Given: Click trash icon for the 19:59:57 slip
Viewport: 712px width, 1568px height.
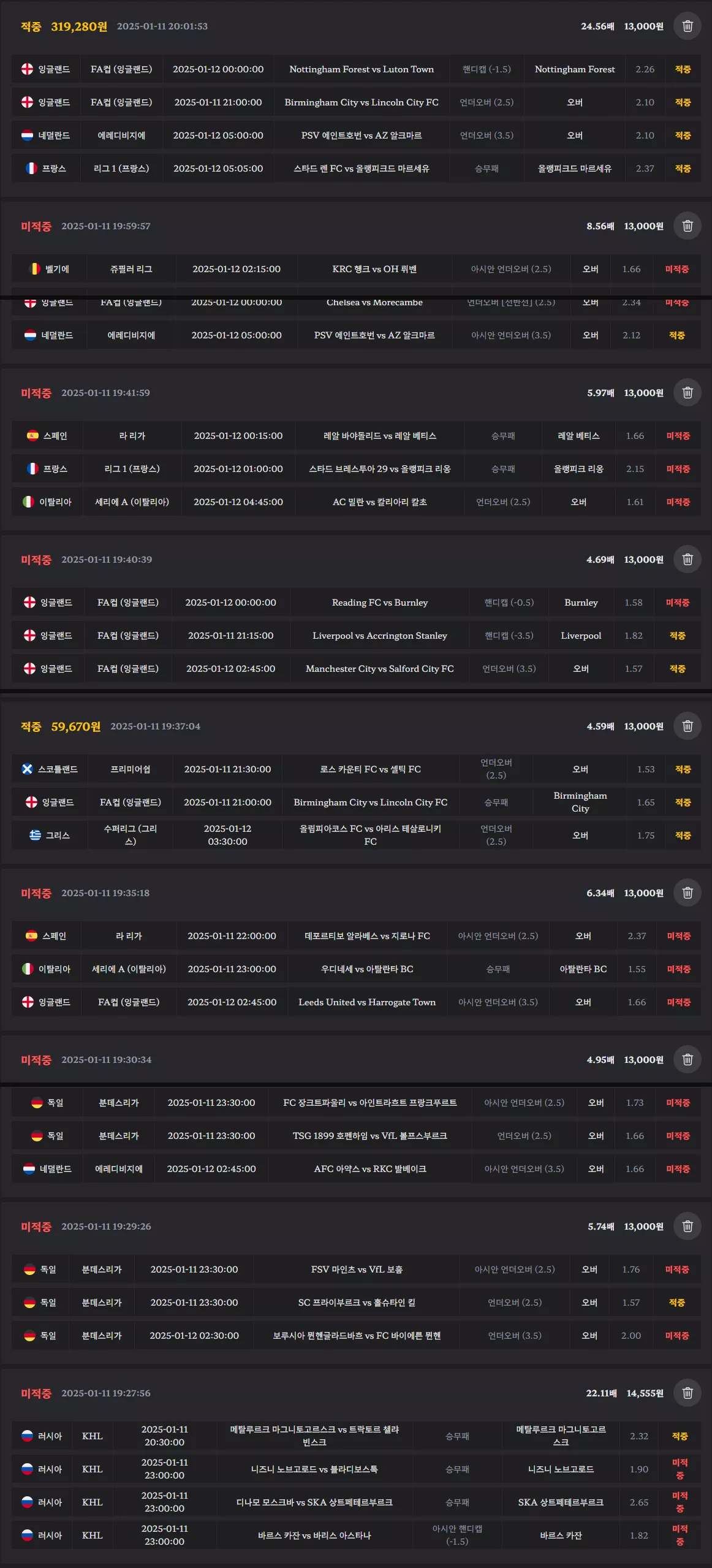Looking at the screenshot, I should 687,226.
